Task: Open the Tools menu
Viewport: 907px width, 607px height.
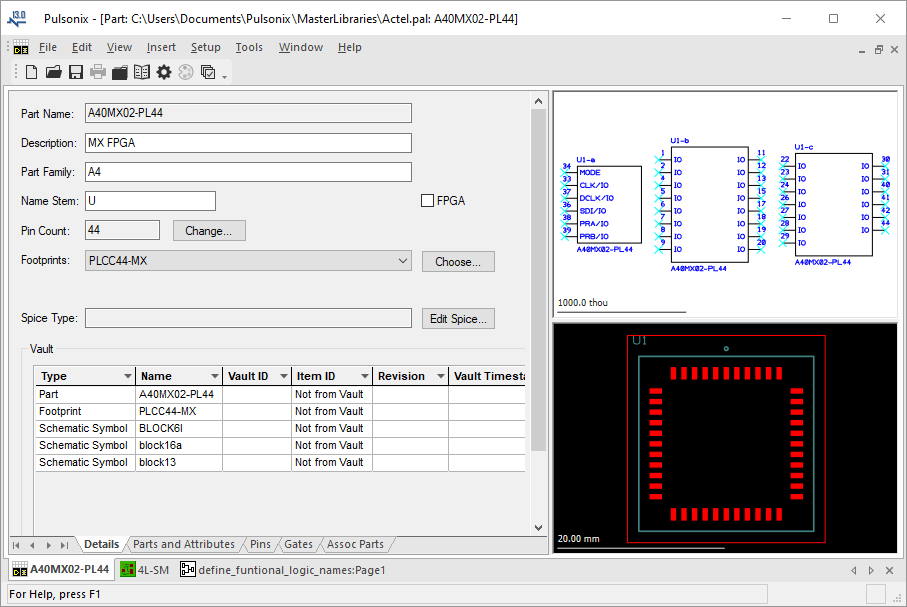Action: coord(249,47)
